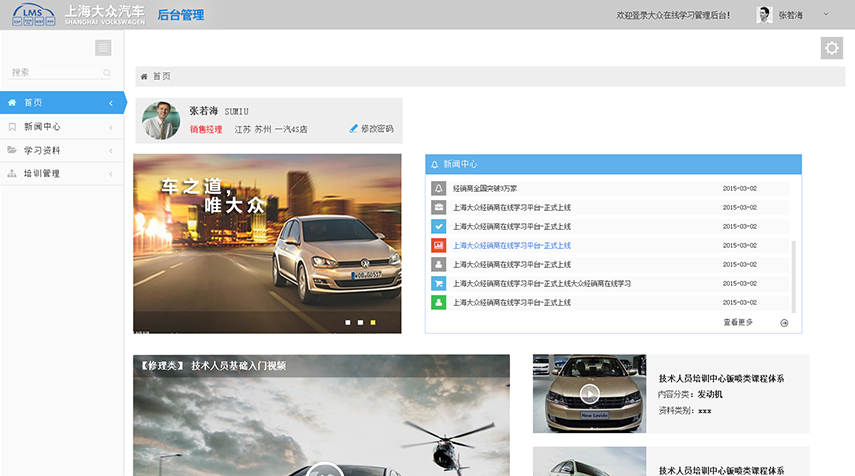Expand 新闻中心 sidebar chevron
This screenshot has width=855, height=476.
pos(111,127)
